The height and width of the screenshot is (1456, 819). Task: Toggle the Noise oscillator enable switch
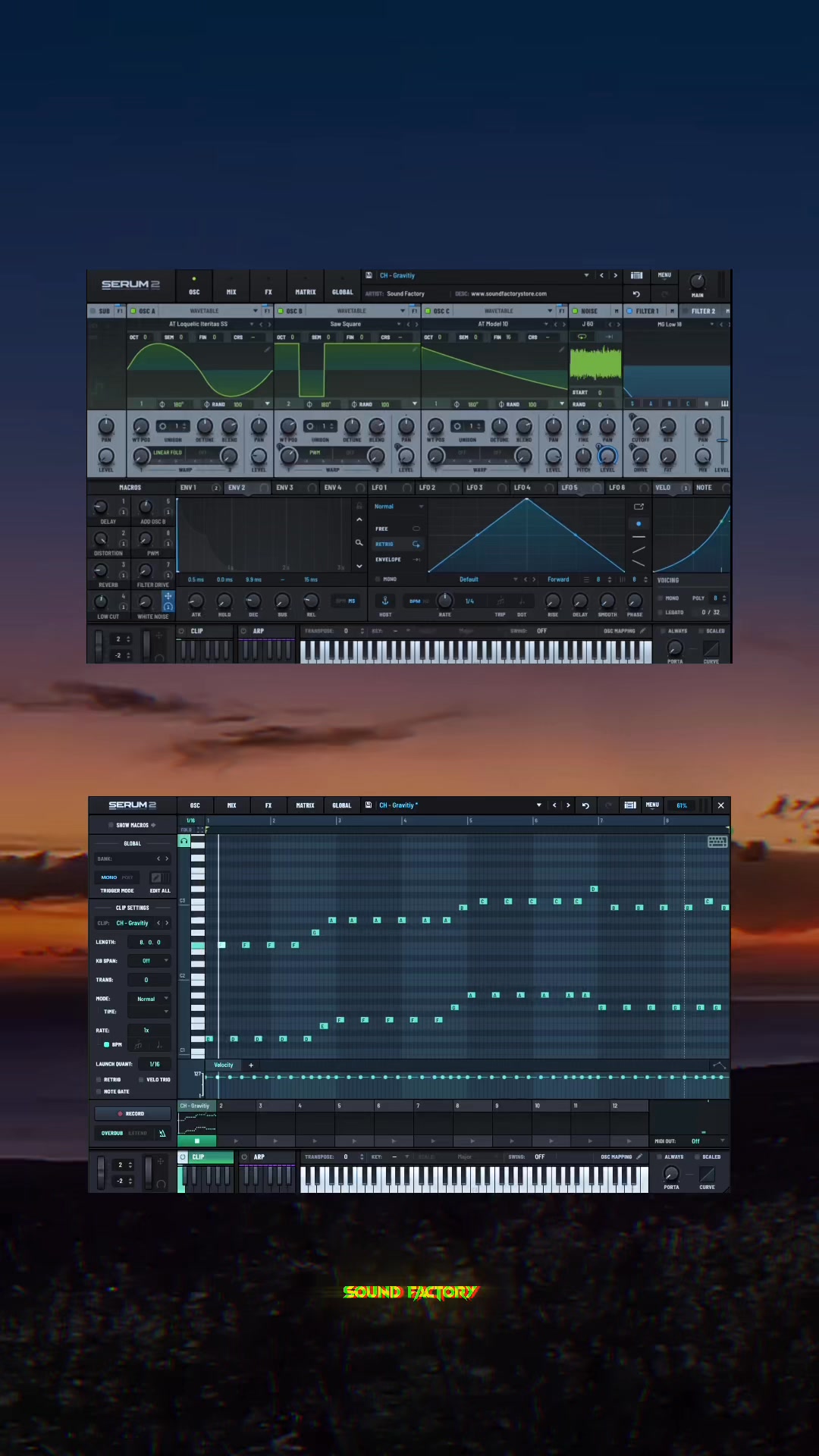tap(575, 311)
